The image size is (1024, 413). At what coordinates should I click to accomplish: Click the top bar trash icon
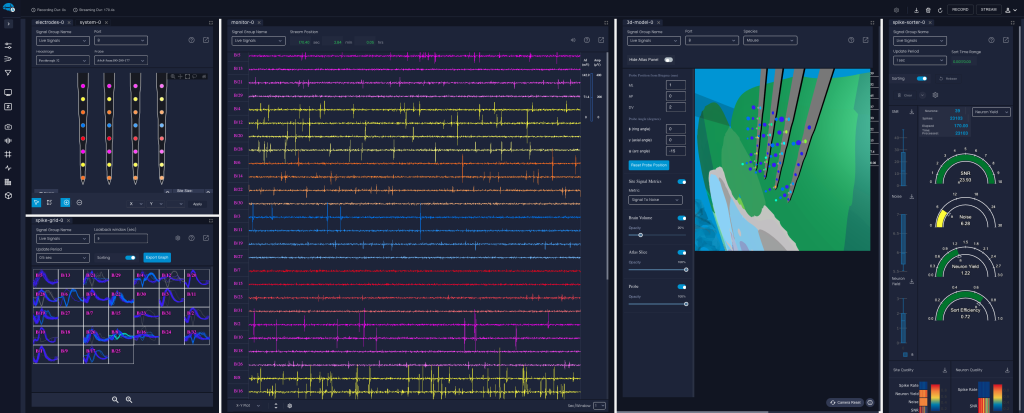pos(928,10)
